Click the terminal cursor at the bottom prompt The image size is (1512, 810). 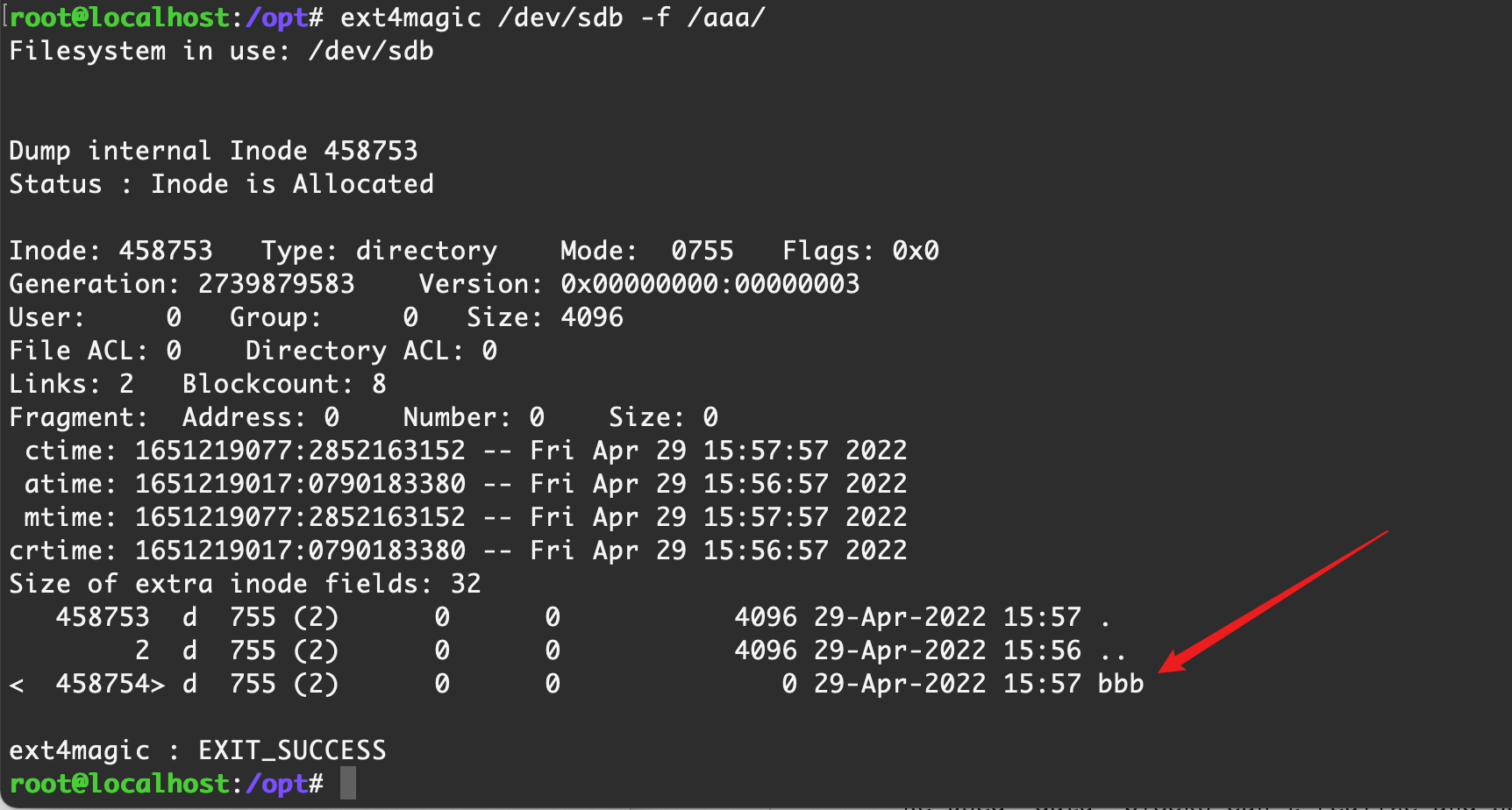(348, 783)
